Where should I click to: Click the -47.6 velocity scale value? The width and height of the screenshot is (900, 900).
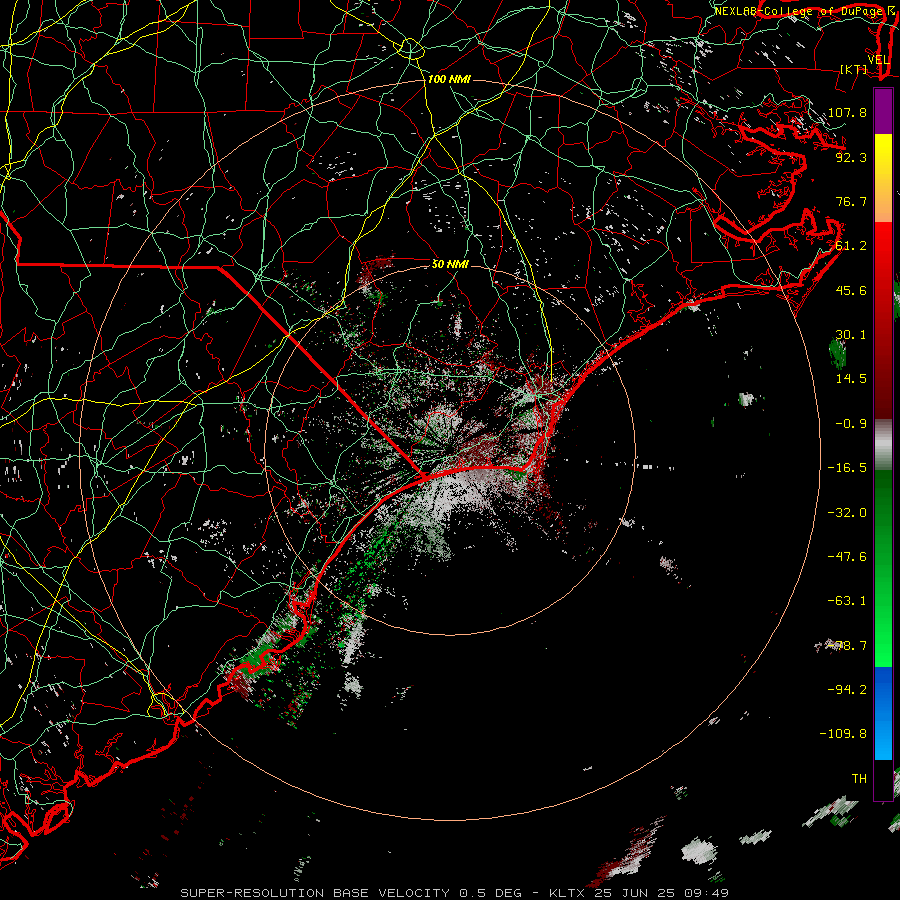coord(847,557)
